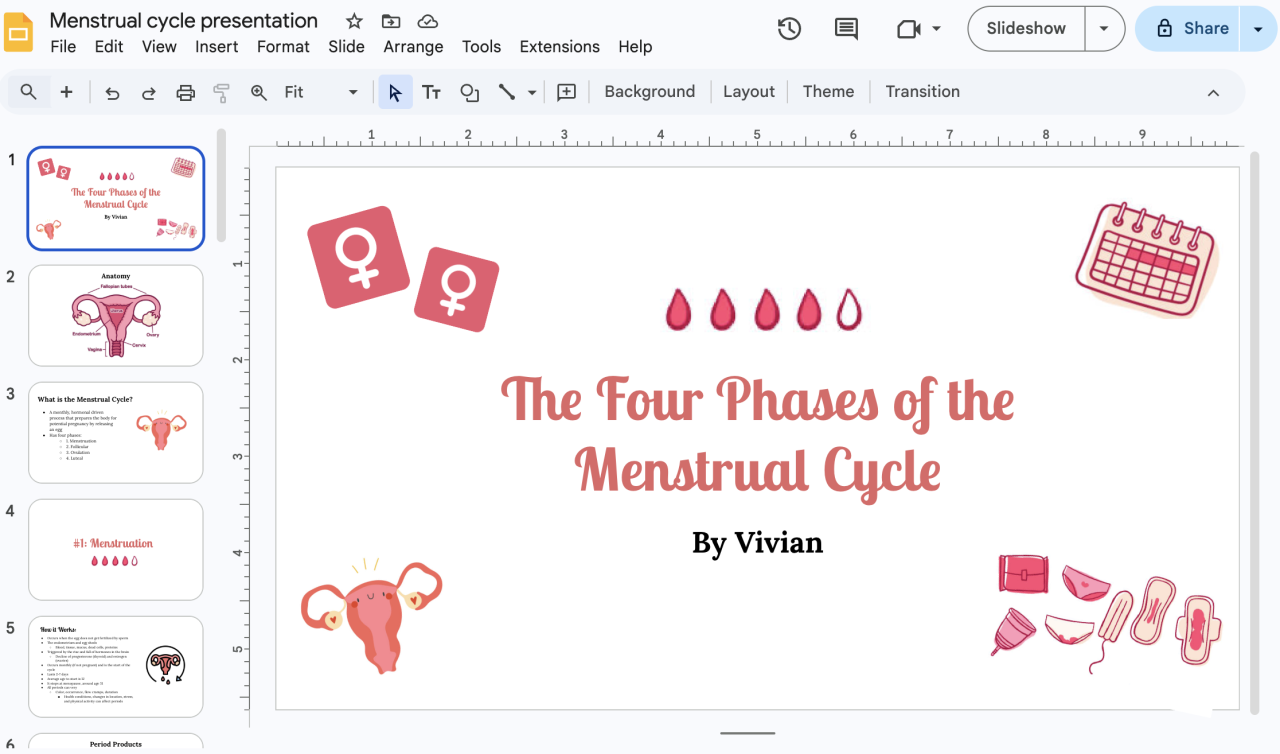The width and height of the screenshot is (1280, 754).
Task: Open the Extensions menu
Action: click(560, 46)
